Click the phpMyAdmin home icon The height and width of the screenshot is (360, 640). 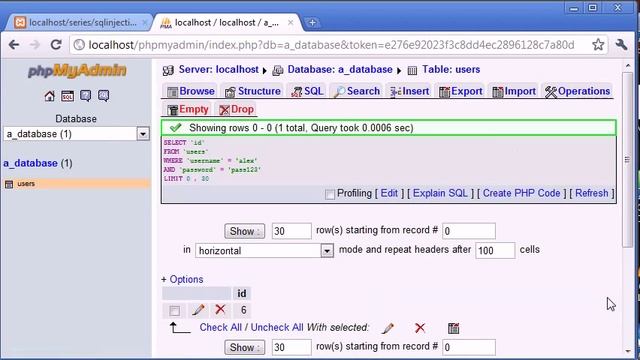[49, 96]
